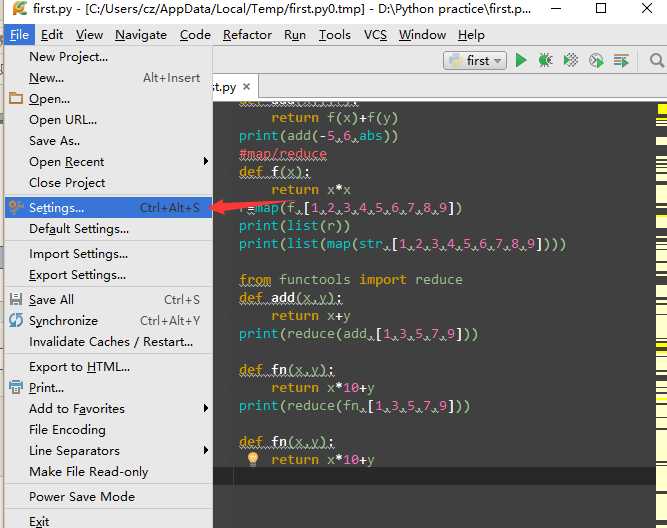This screenshot has width=667, height=528.
Task: Click the concurrency diagram run icon
Action: [621, 60]
